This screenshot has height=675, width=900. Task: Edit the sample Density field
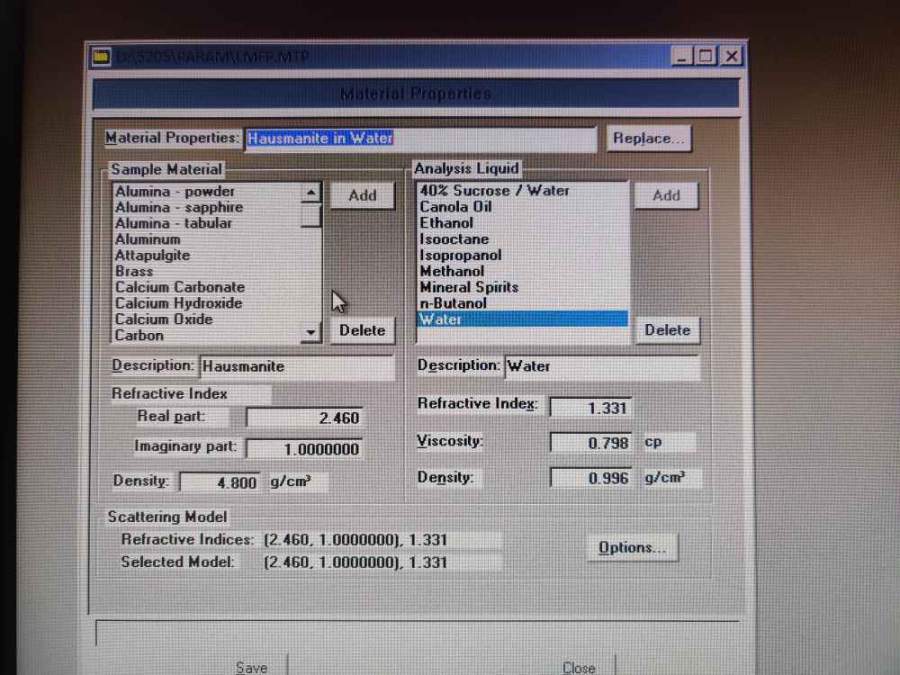click(221, 482)
